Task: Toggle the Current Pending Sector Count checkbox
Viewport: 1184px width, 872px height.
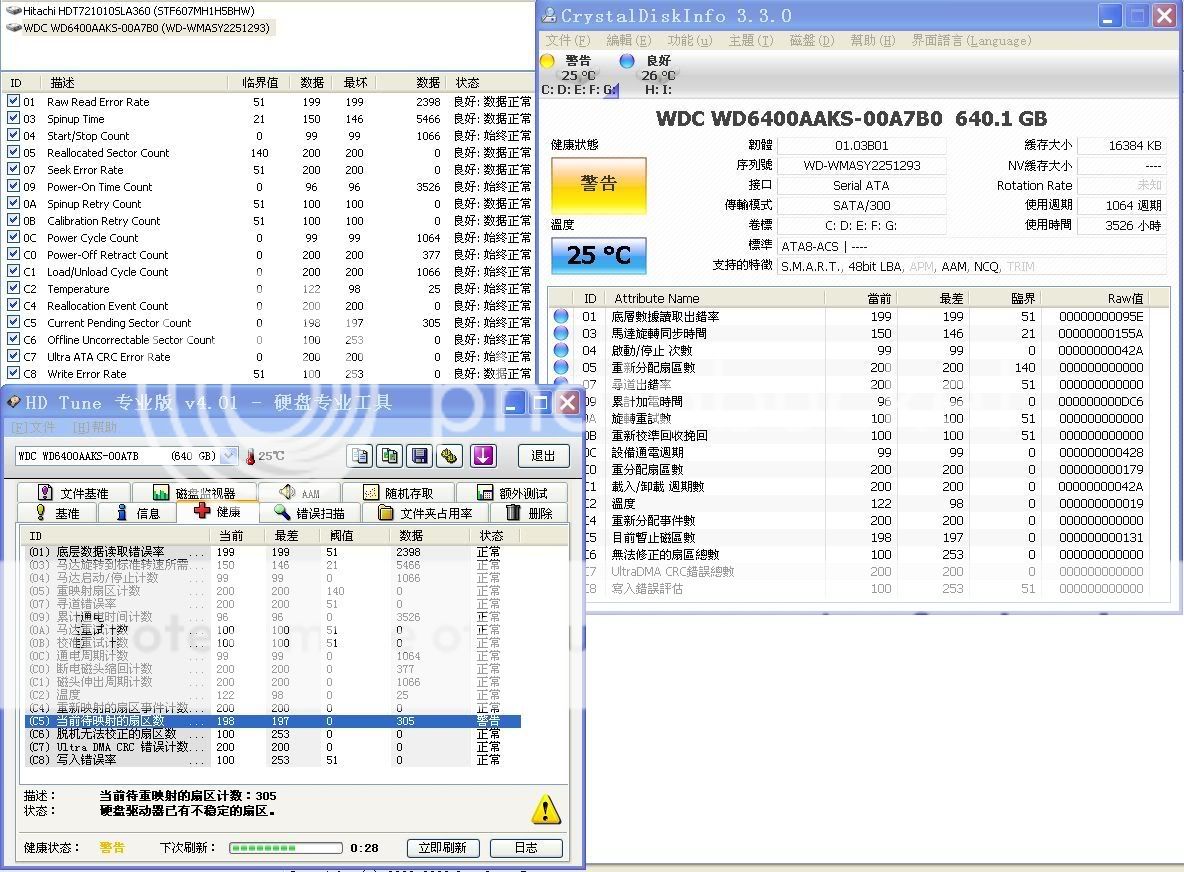Action: click(x=14, y=322)
